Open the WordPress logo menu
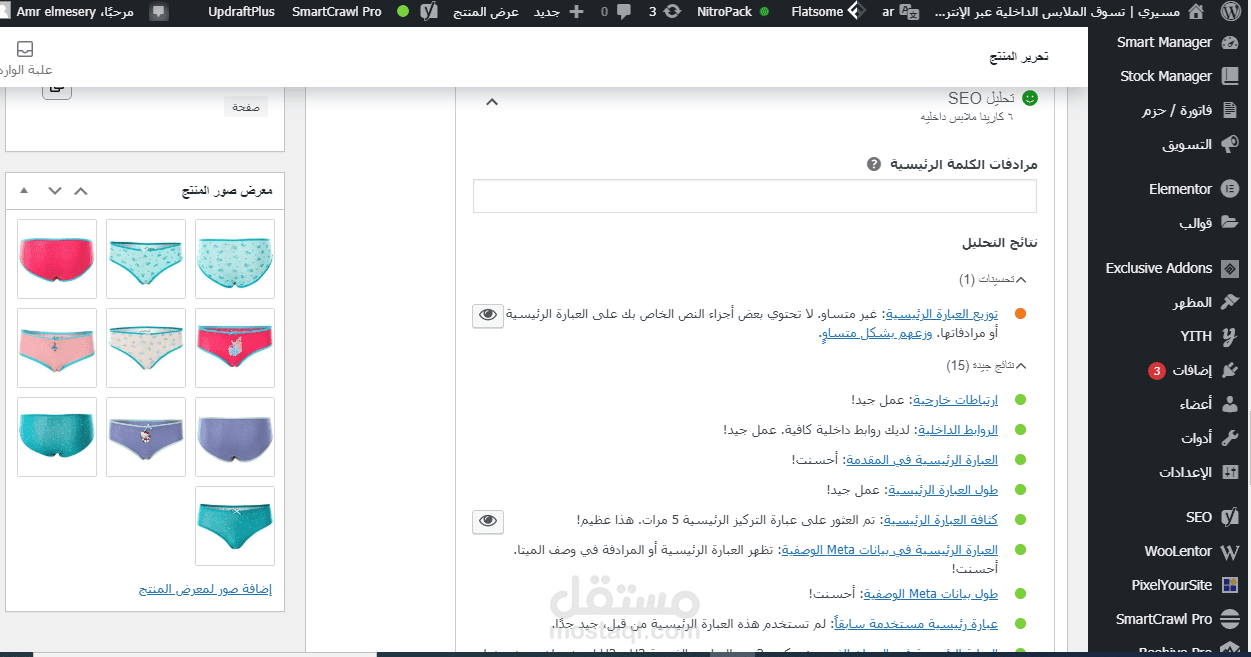The width and height of the screenshot is (1251, 657). [1231, 13]
